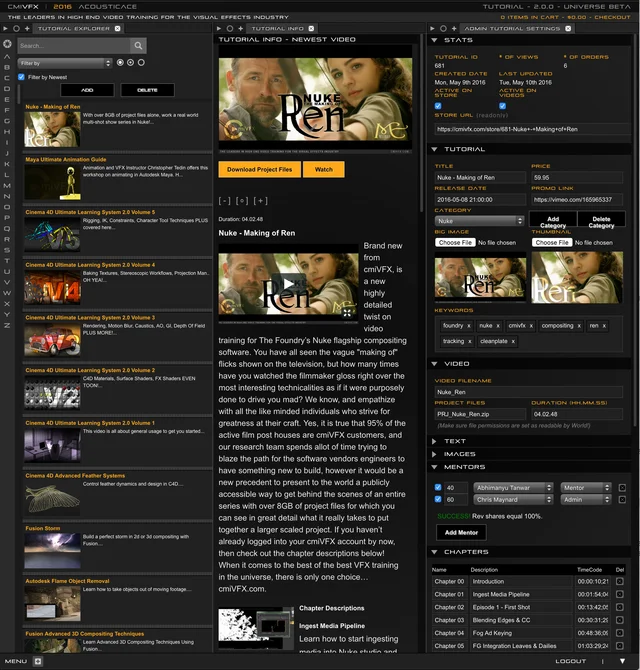
Task: Click the play arrow icon in Tutorial Explorer header
Action: pos(6,29)
